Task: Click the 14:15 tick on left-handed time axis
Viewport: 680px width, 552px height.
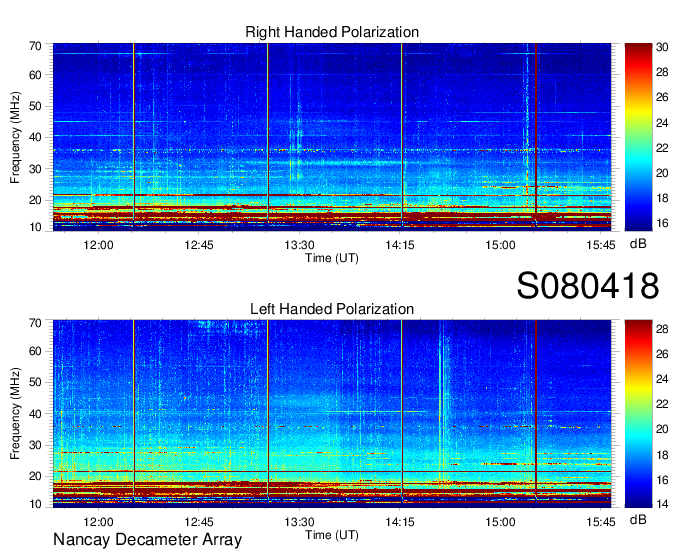Action: [x=400, y=522]
